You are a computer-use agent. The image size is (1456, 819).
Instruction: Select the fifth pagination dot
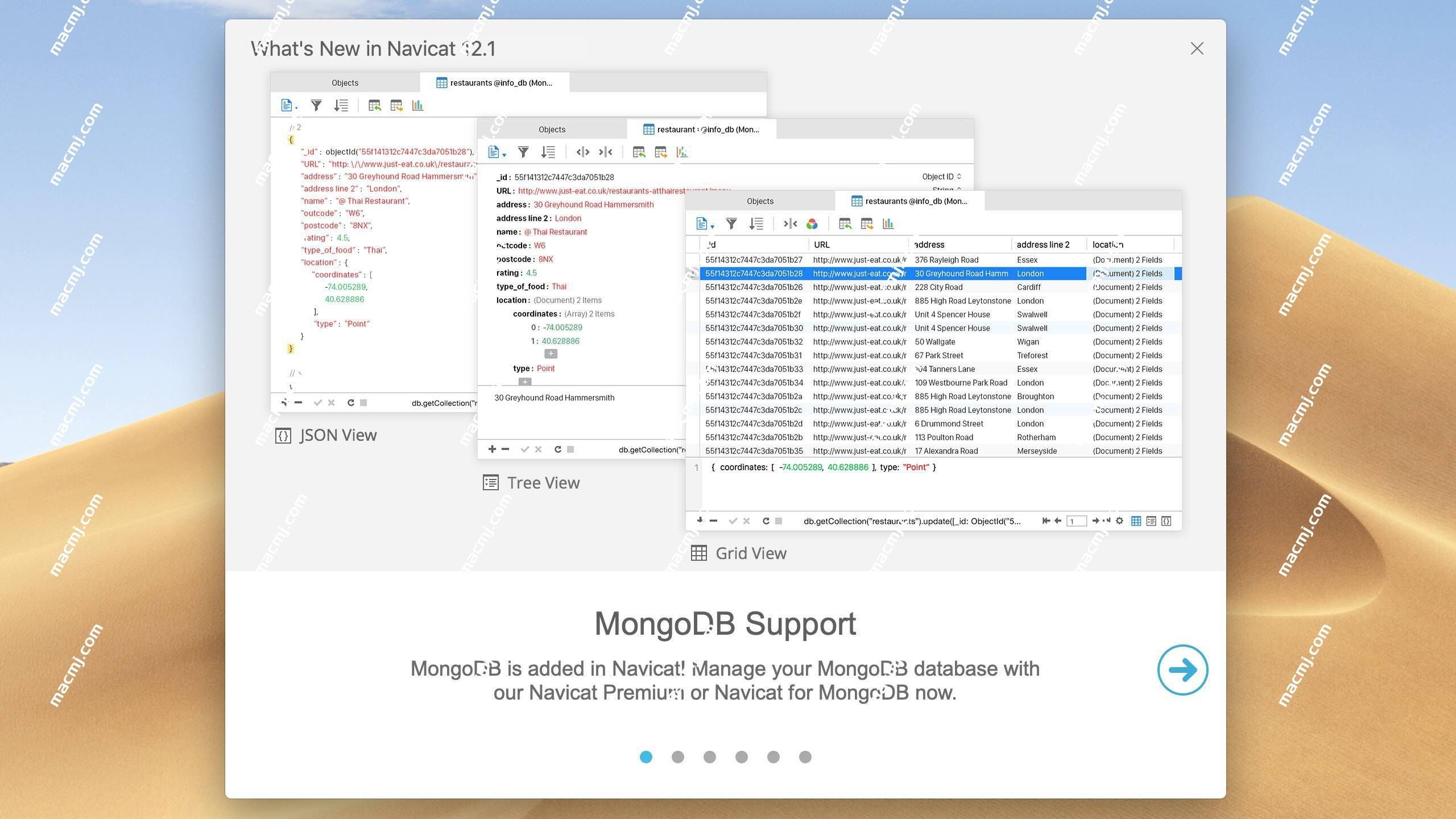click(x=773, y=756)
